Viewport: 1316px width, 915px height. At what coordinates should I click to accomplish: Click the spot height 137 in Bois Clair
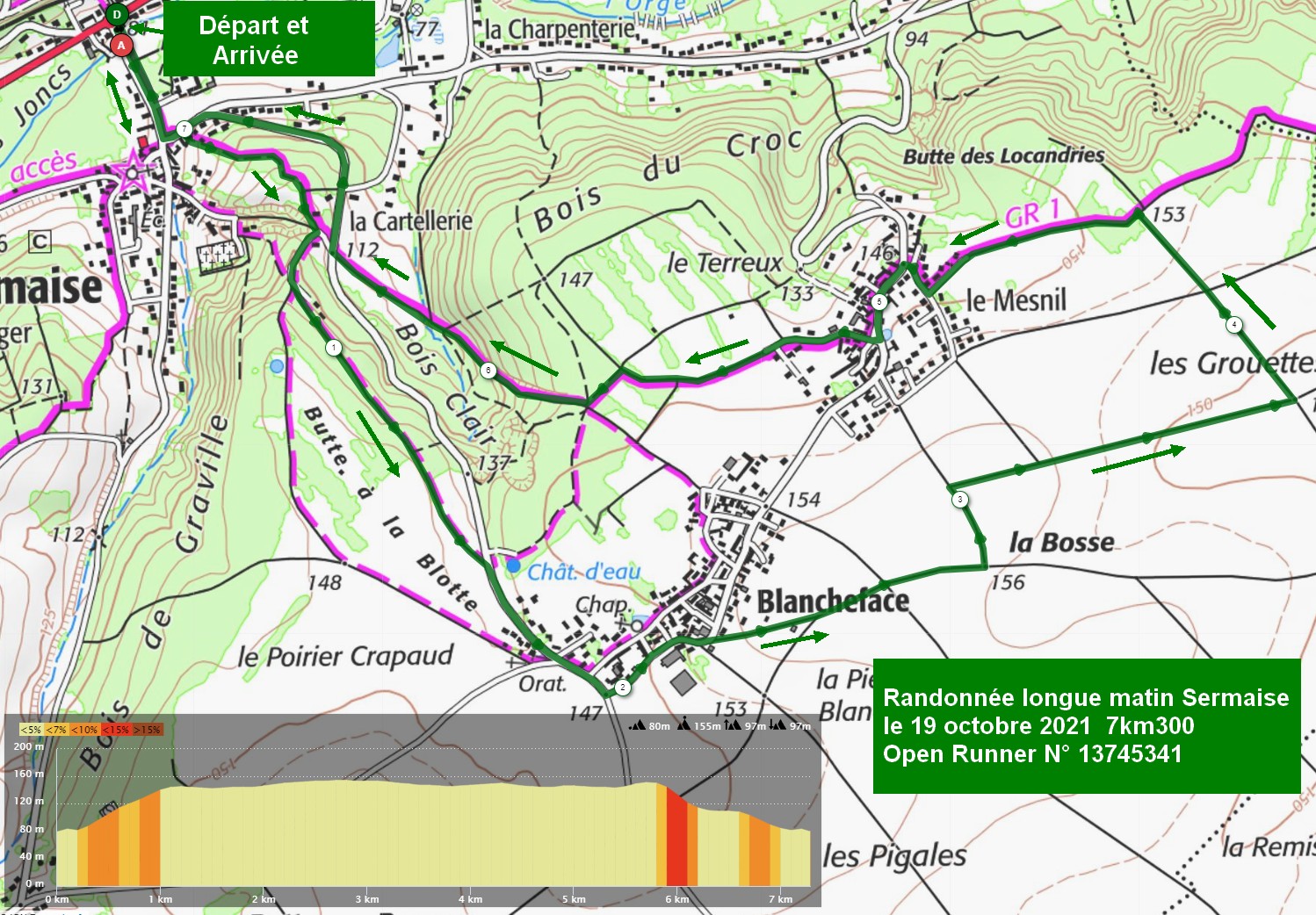pyautogui.click(x=494, y=463)
